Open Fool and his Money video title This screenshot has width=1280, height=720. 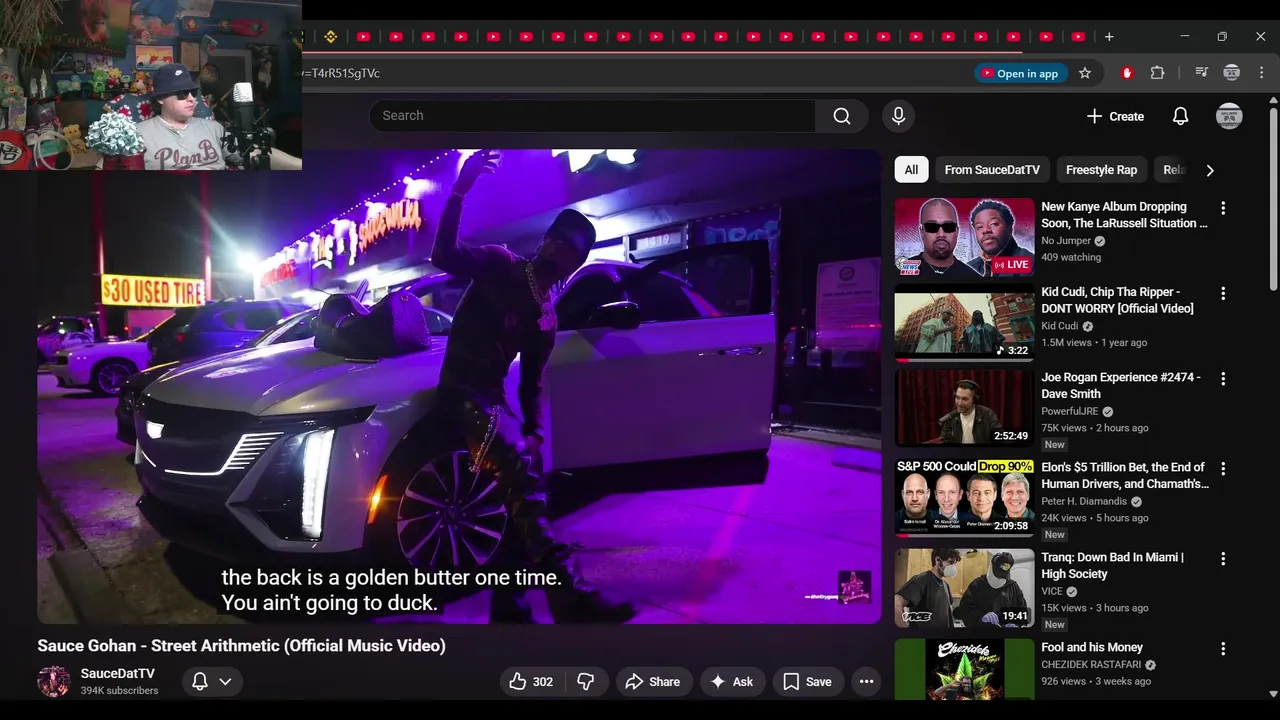pos(1092,647)
